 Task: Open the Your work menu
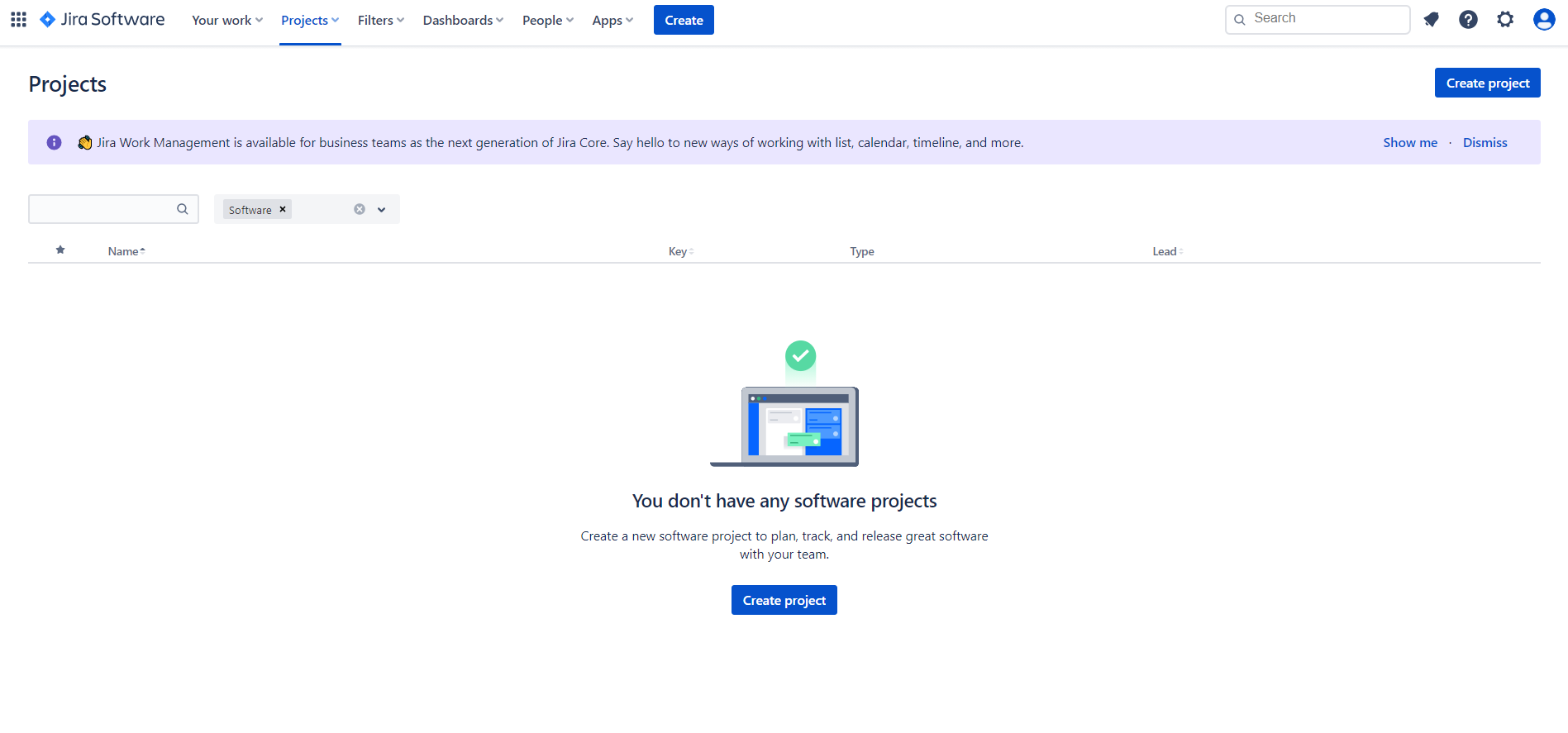tap(227, 20)
